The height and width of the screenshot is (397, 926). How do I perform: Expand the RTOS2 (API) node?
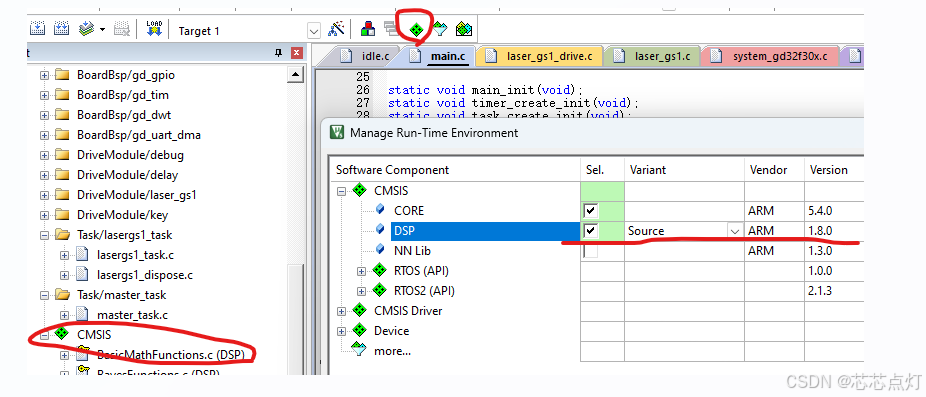pos(361,291)
